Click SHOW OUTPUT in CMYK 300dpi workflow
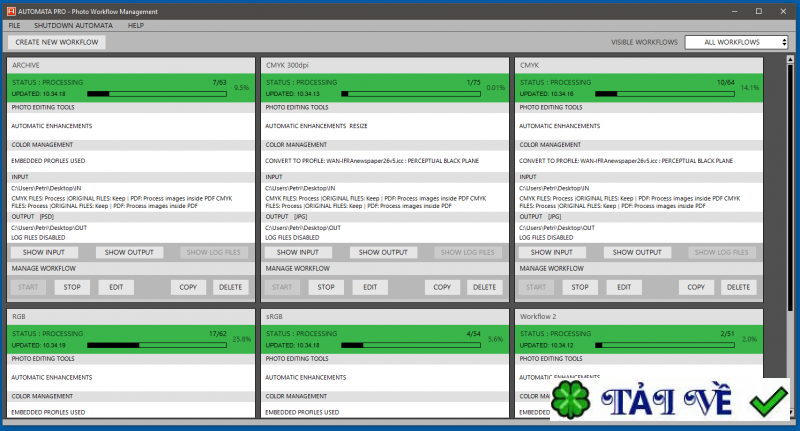This screenshot has width=800, height=431. coord(383,252)
